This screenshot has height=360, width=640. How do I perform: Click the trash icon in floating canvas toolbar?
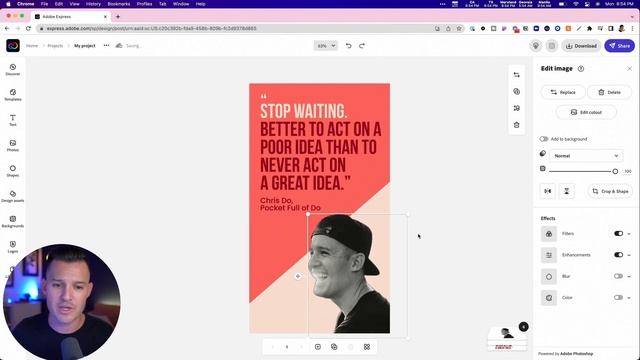[516, 125]
